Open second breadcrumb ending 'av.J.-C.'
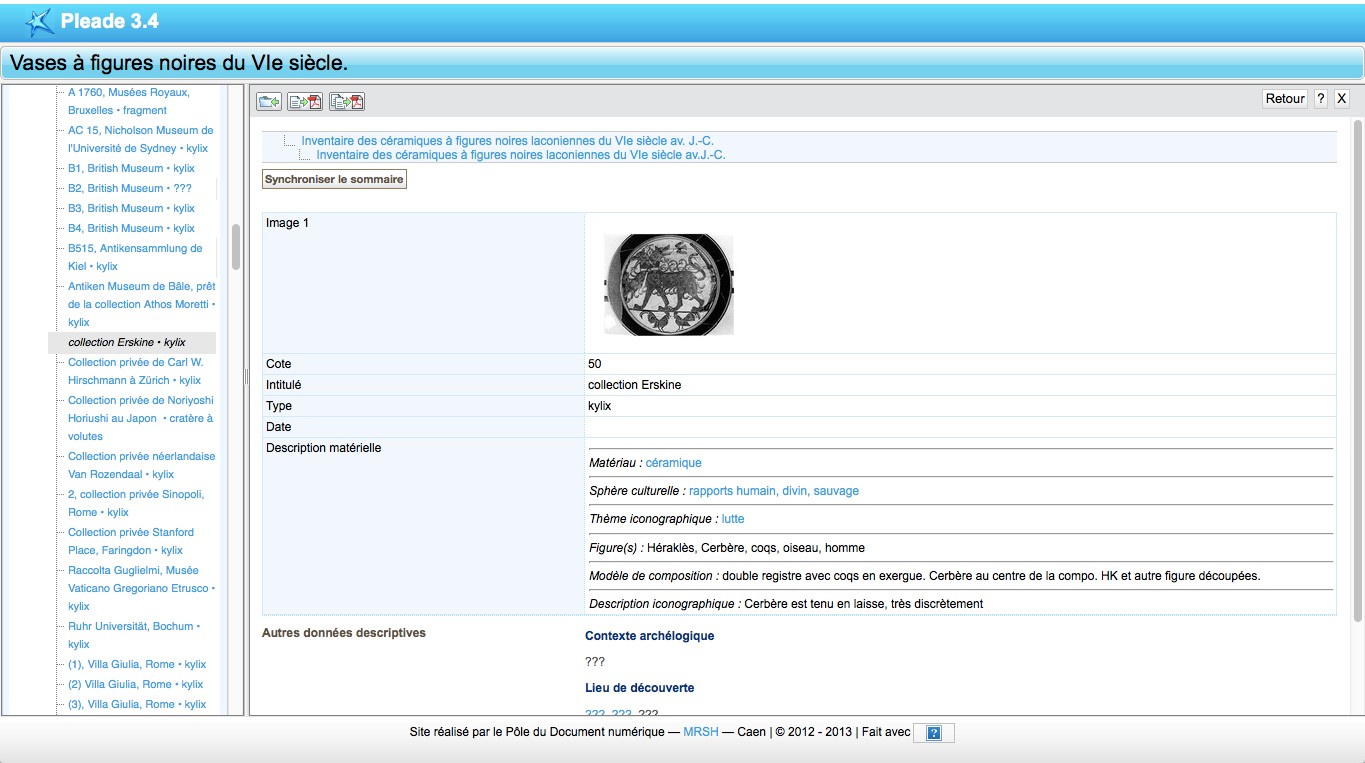 tap(521, 155)
